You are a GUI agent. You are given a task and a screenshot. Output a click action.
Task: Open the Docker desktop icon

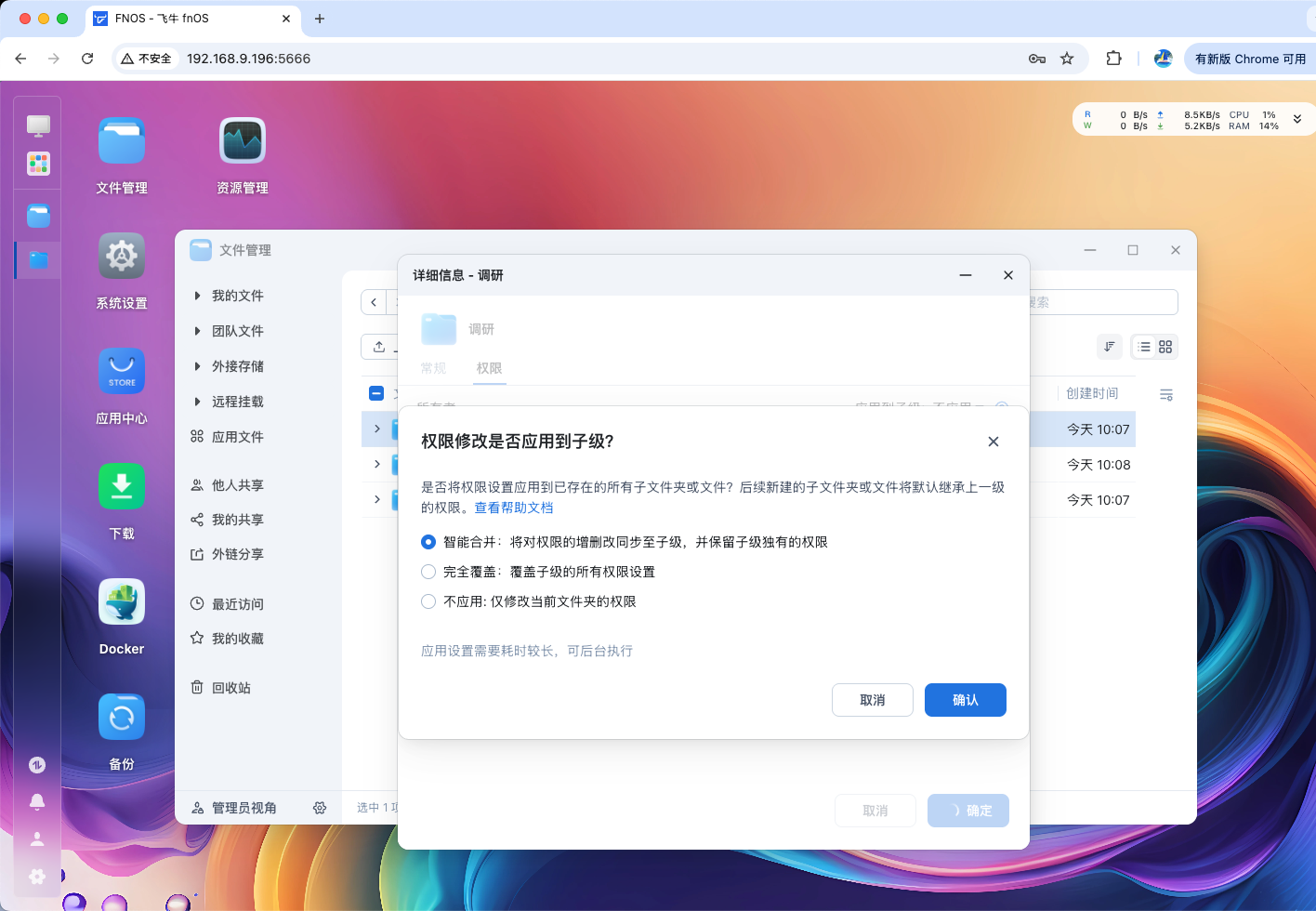point(122,602)
